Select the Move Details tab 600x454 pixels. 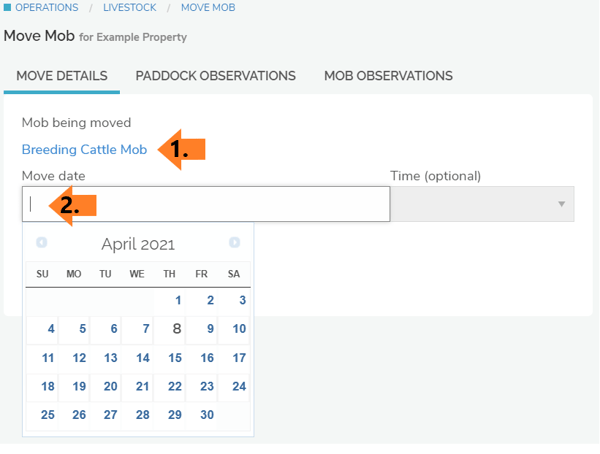tap(62, 76)
